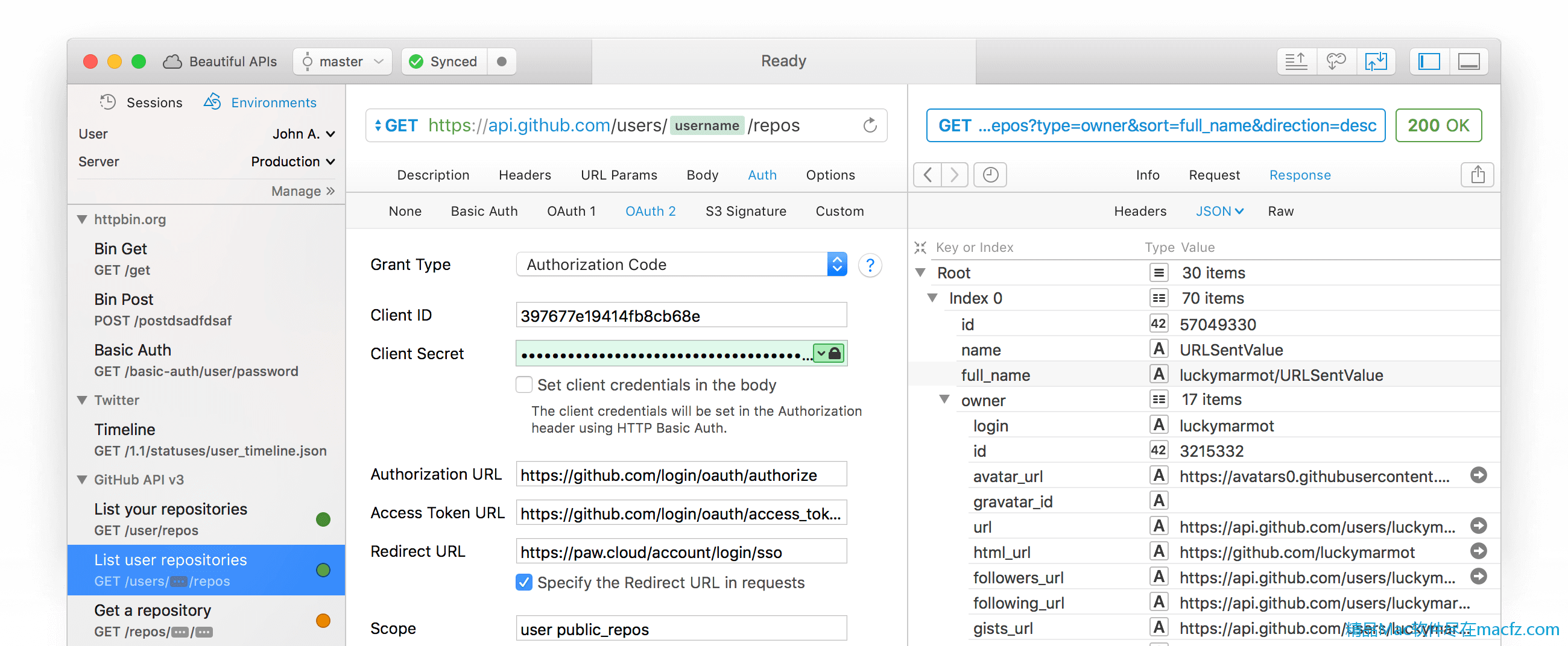Open the Grant Type Authorization Code dropdown
Screen dimensions: 1568x646
[681, 265]
